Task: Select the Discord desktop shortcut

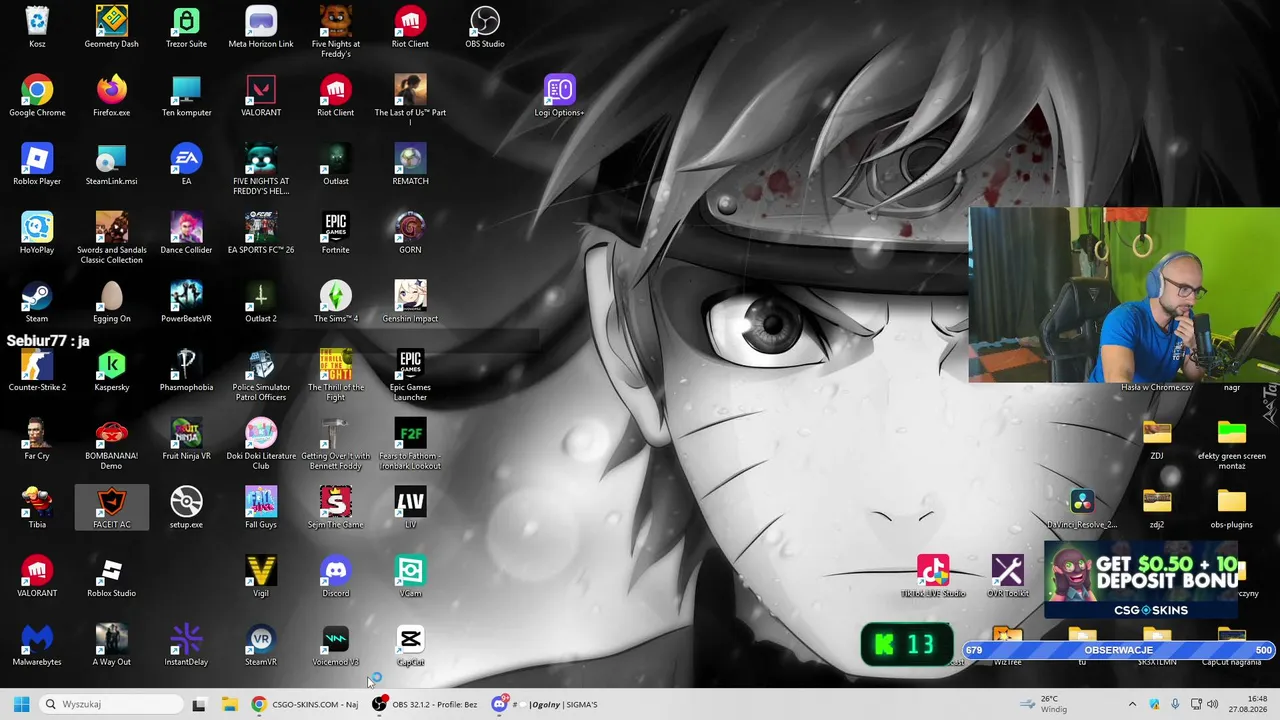Action: coord(336,577)
